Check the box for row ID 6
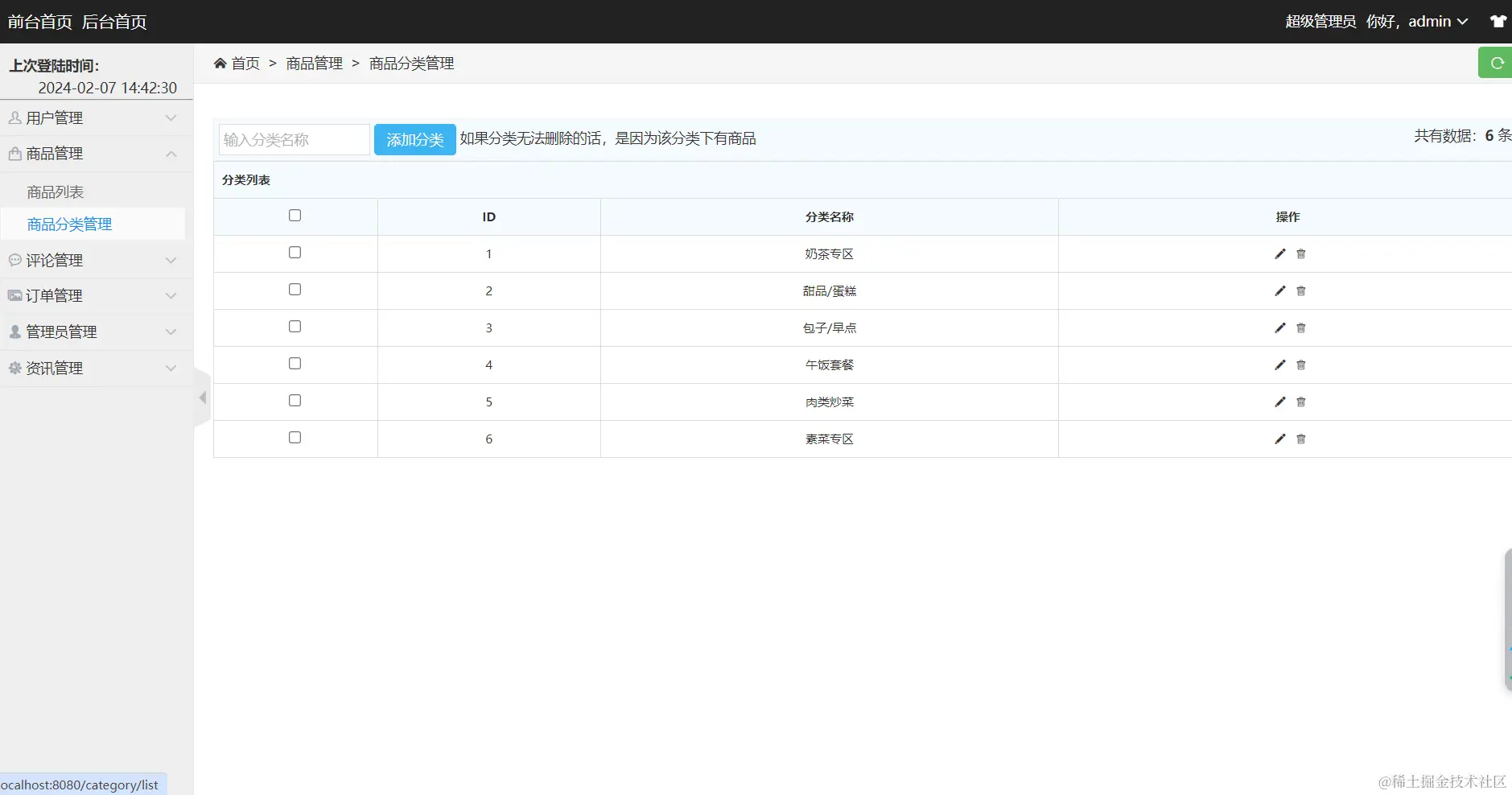Screen dimensions: 1512x795 295,438
